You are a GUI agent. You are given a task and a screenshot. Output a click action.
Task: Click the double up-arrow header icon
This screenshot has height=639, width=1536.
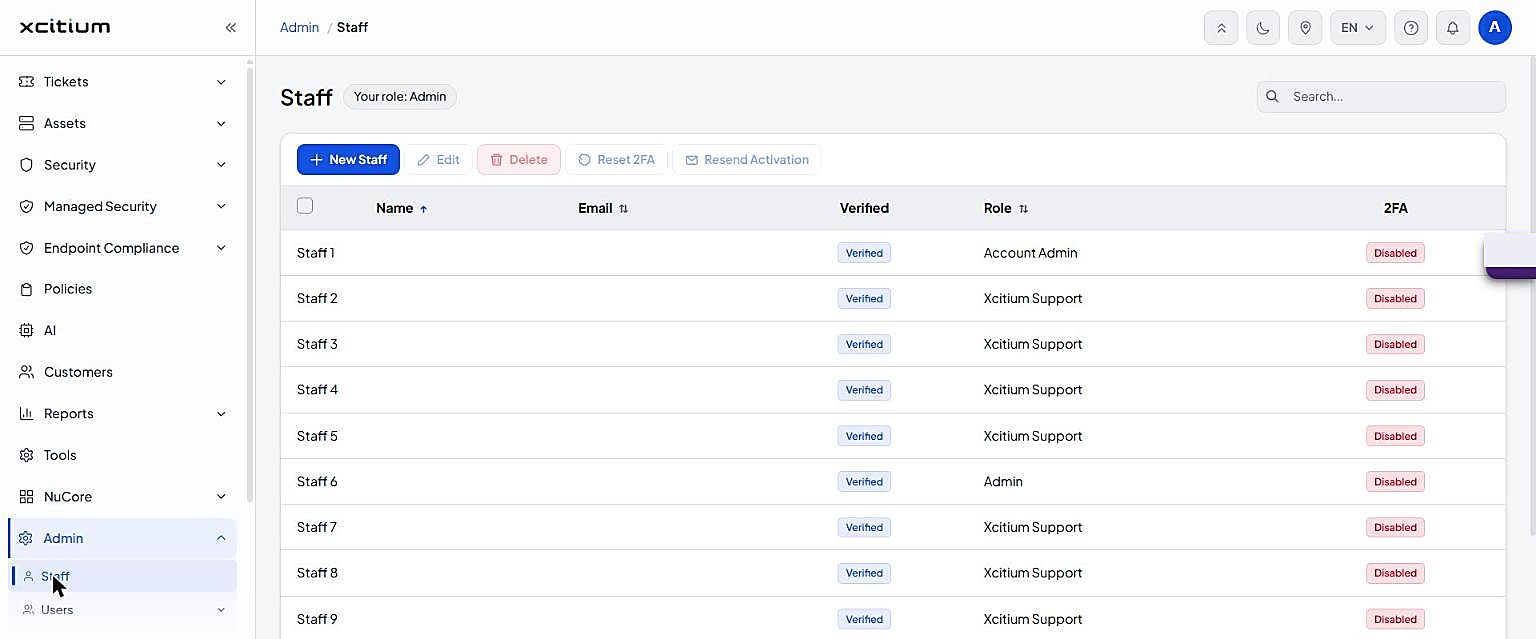pos(1221,28)
